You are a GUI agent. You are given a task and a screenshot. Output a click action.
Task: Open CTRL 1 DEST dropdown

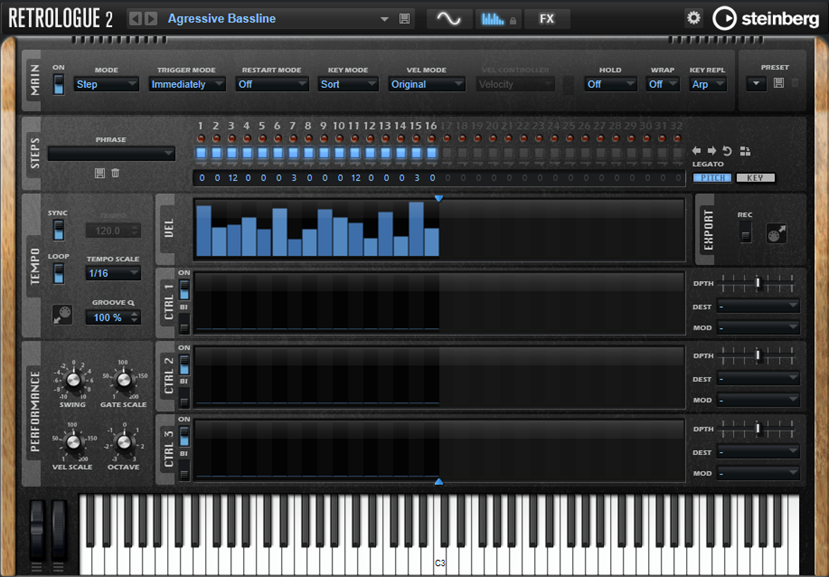coord(758,306)
